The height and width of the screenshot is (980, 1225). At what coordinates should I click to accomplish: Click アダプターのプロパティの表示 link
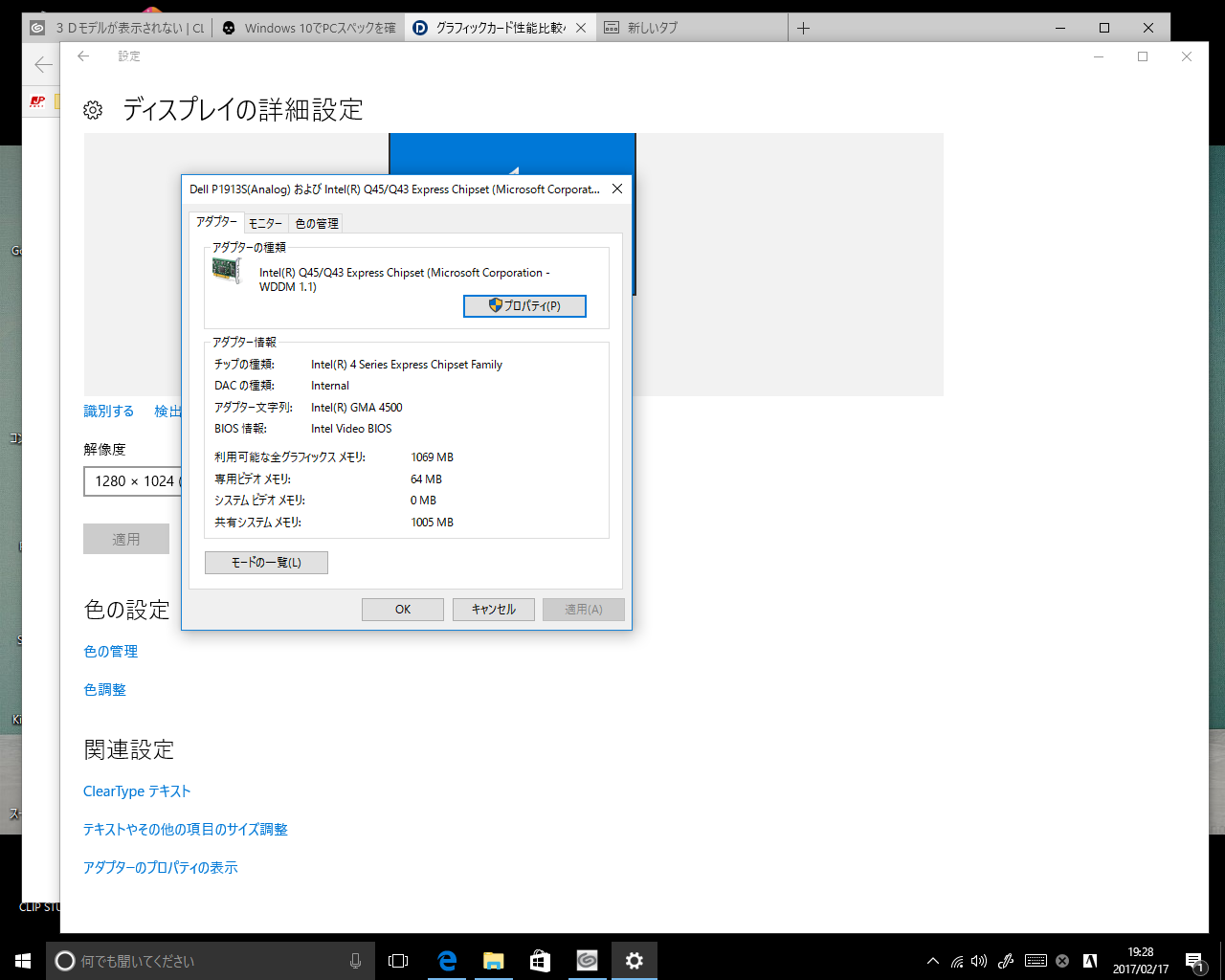161,868
